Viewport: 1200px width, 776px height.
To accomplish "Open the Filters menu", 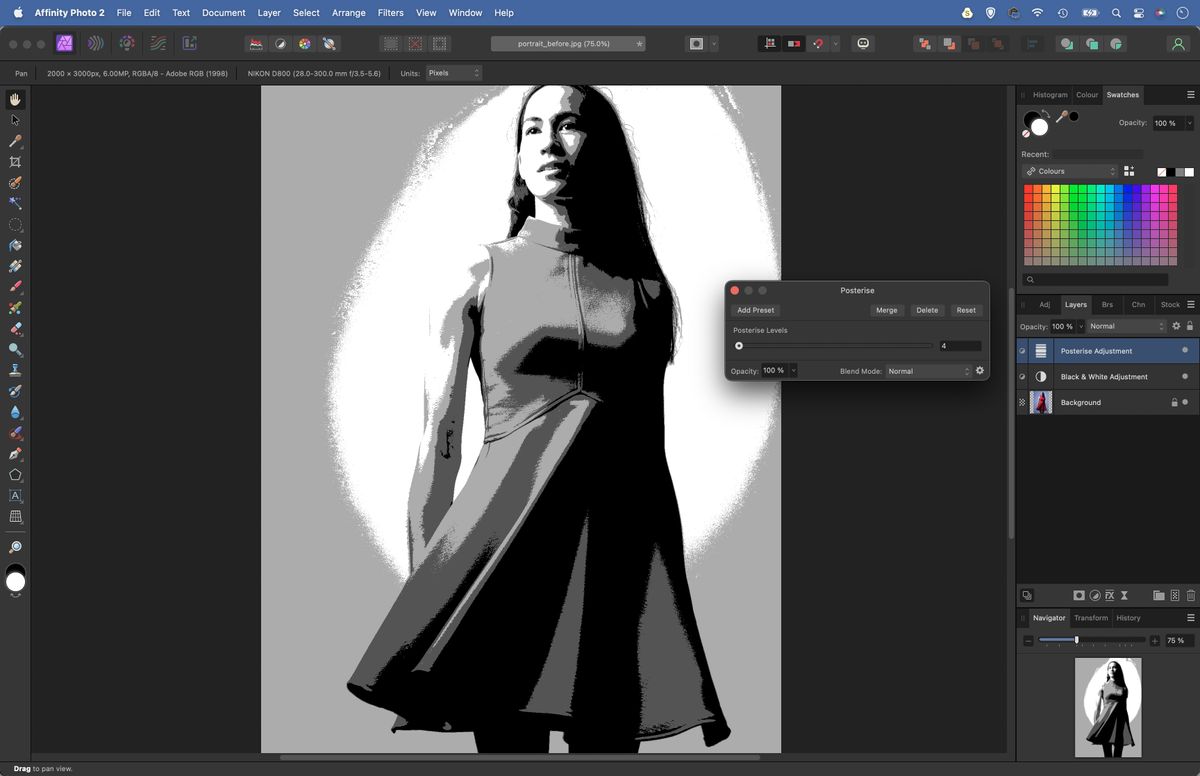I will coord(390,12).
